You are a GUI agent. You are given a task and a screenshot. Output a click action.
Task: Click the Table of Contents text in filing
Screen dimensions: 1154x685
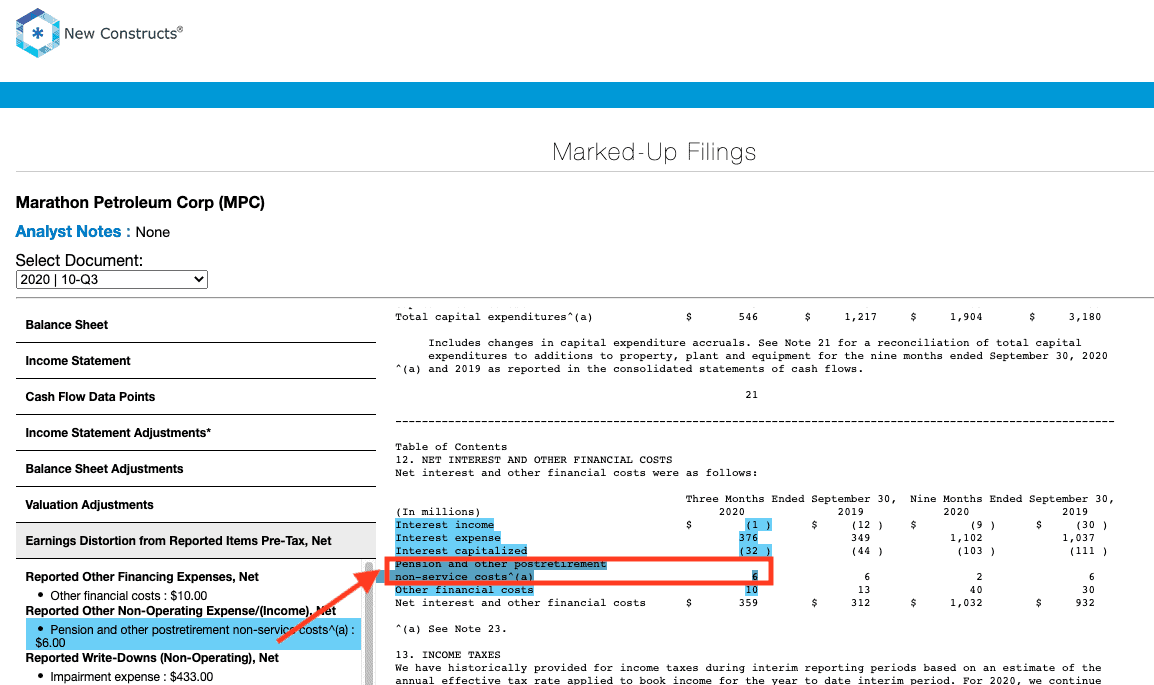click(x=451, y=447)
